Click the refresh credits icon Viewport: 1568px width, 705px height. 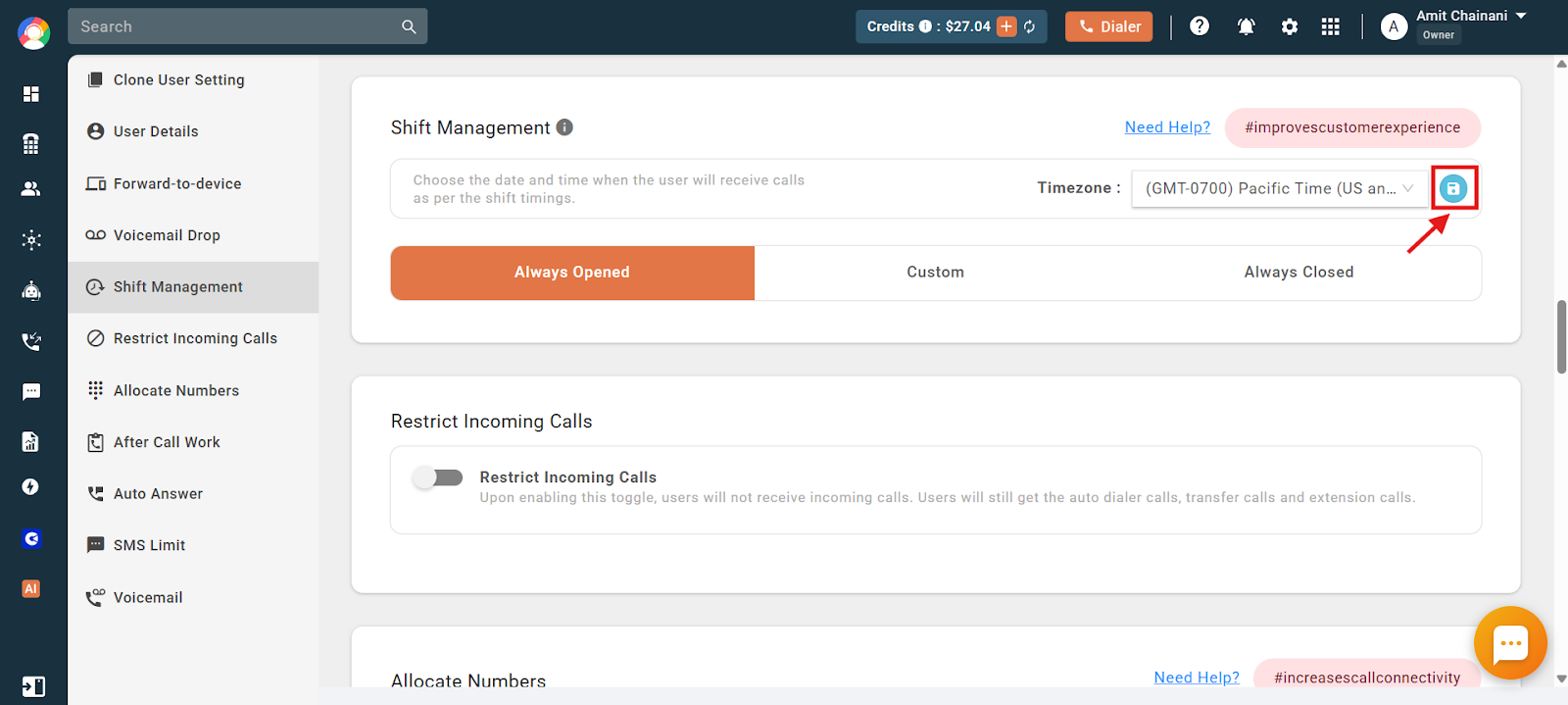(1030, 26)
